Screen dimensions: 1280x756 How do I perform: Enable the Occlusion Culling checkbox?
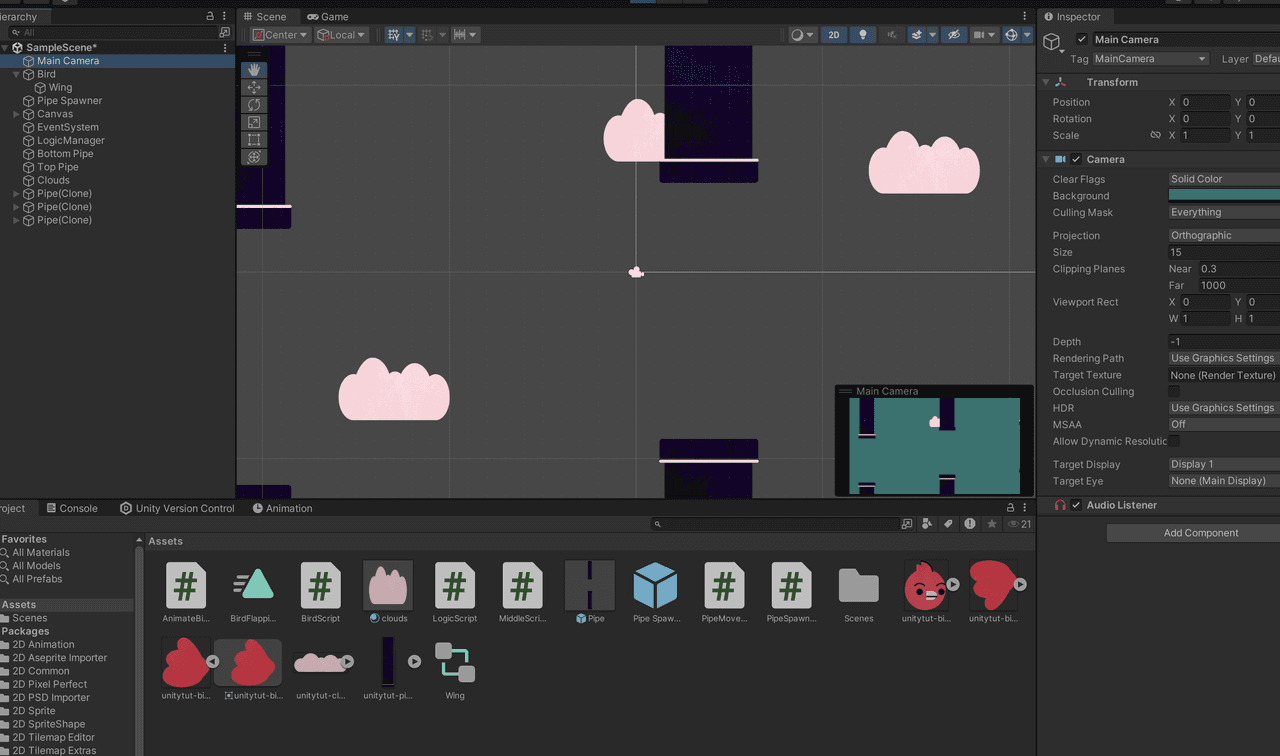tap(1175, 392)
